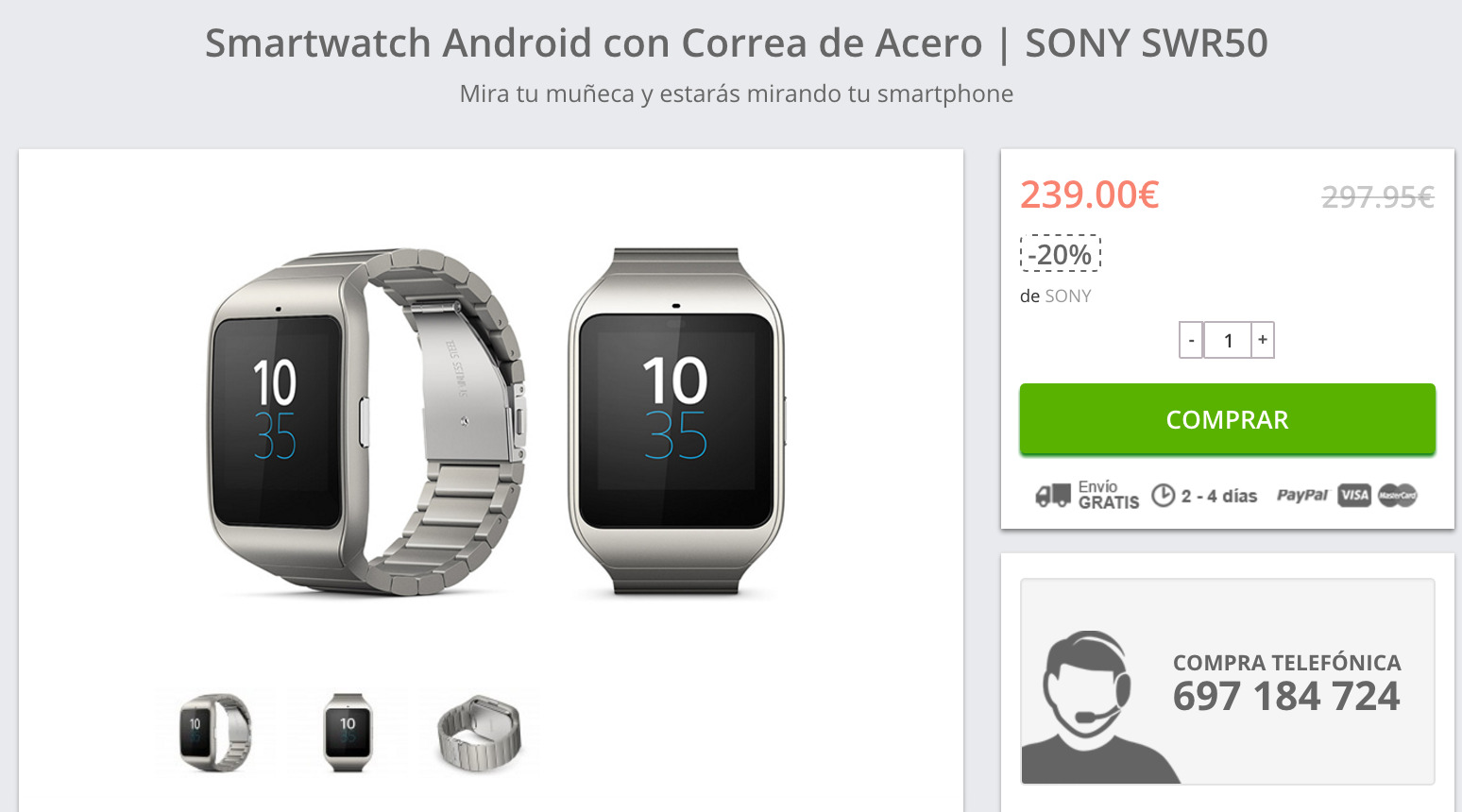The width and height of the screenshot is (1462, 812).
Task: Click the 239.00€ sale price
Action: pyautogui.click(x=1089, y=195)
